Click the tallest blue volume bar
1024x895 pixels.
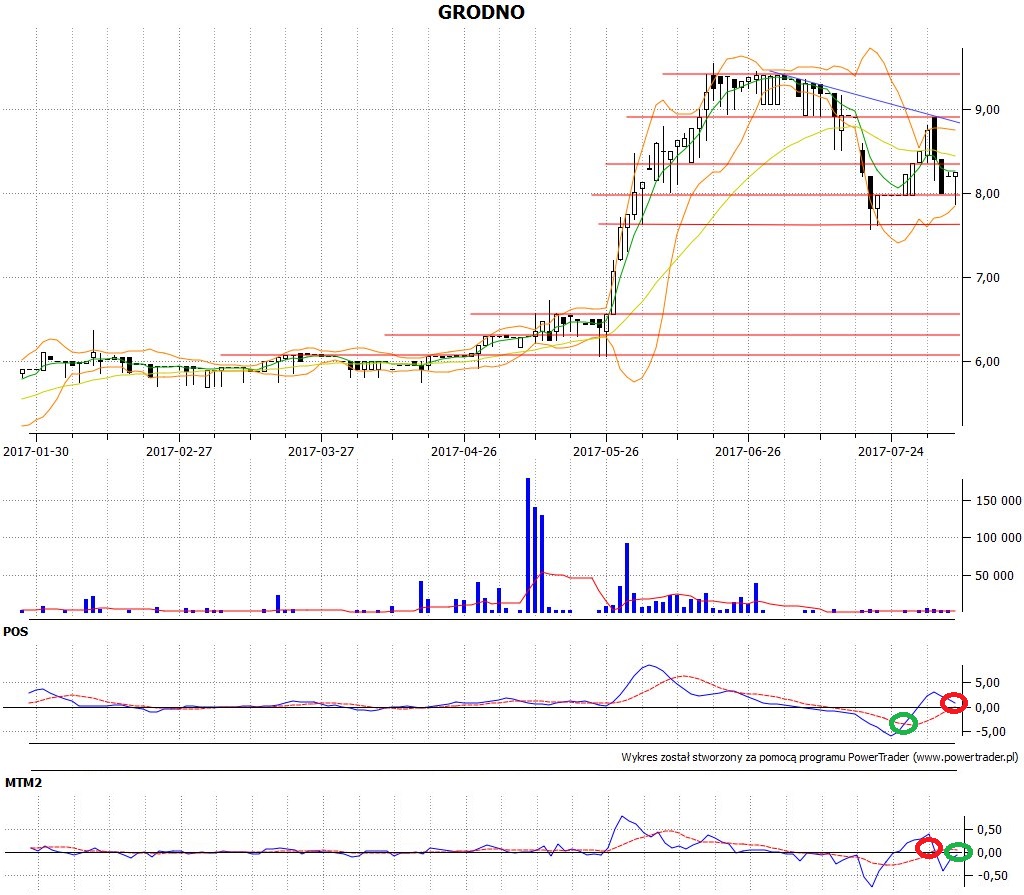click(x=528, y=545)
